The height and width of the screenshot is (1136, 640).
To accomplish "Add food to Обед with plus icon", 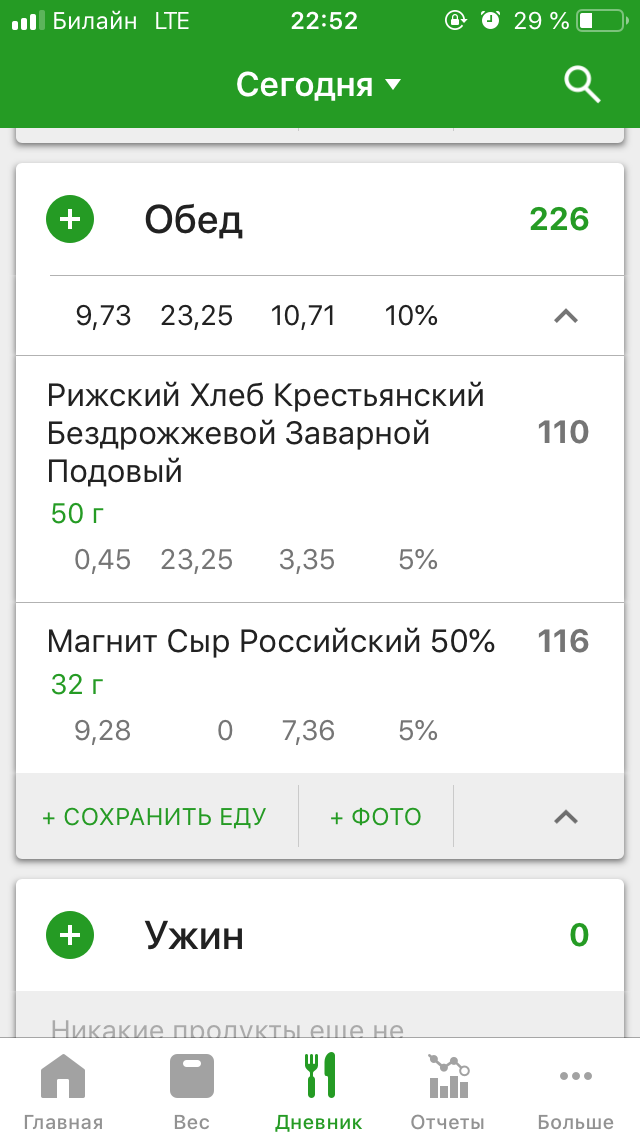I will (x=70, y=219).
